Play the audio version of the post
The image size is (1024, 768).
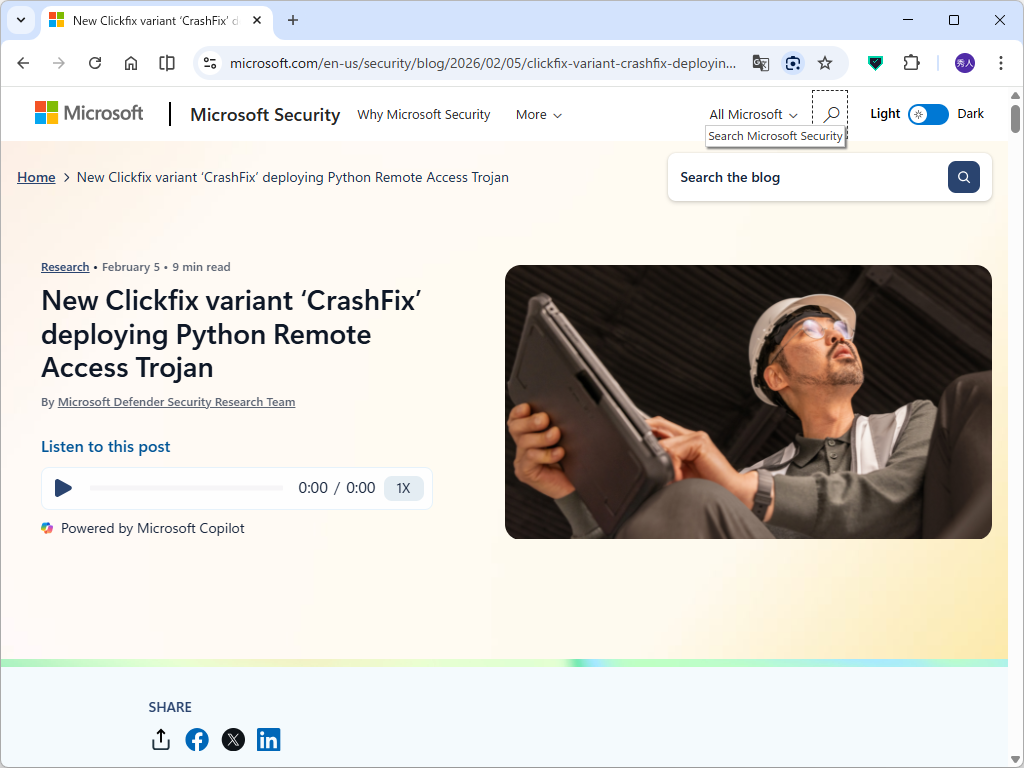point(63,488)
